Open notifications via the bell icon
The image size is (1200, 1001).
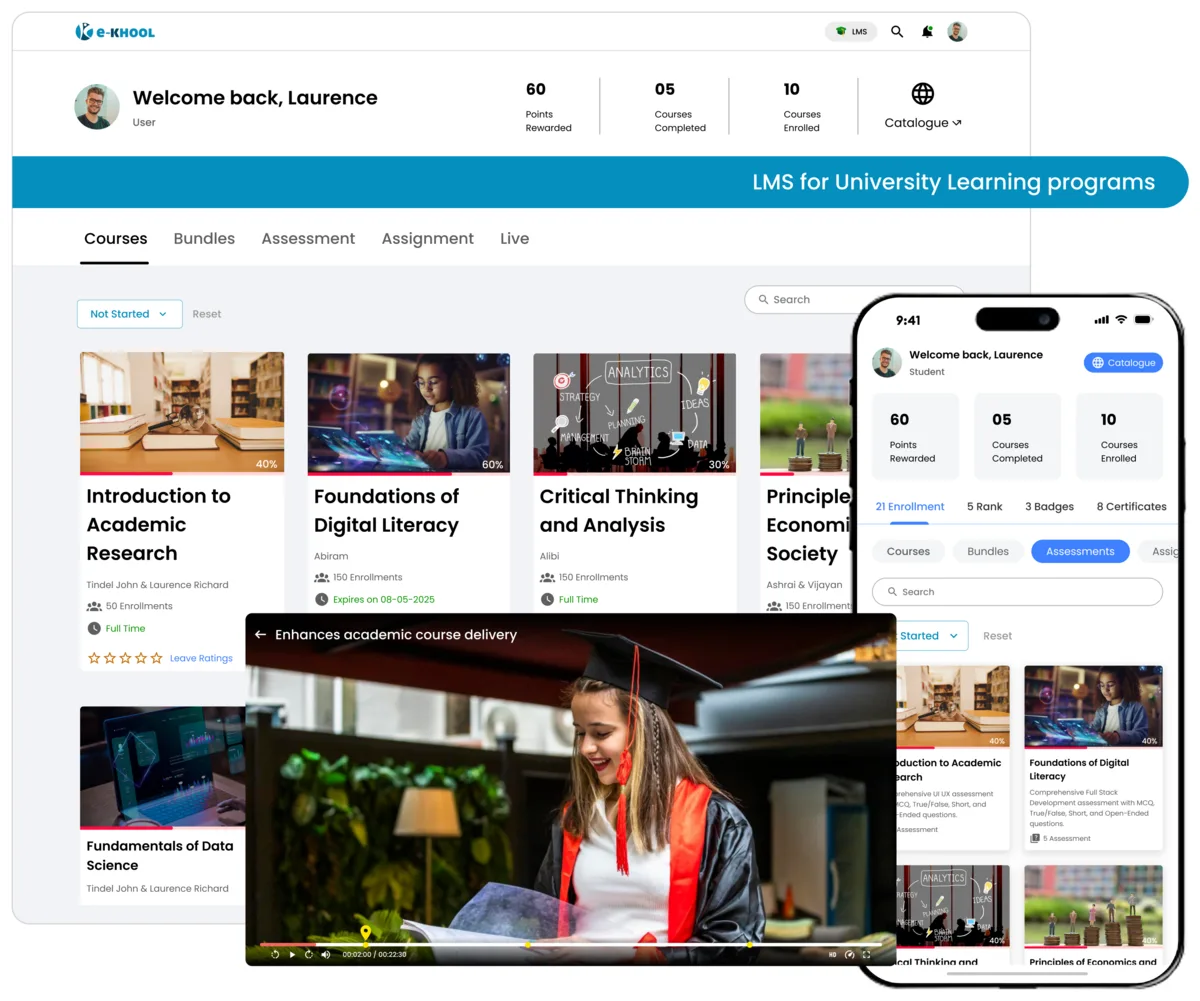click(x=926, y=31)
